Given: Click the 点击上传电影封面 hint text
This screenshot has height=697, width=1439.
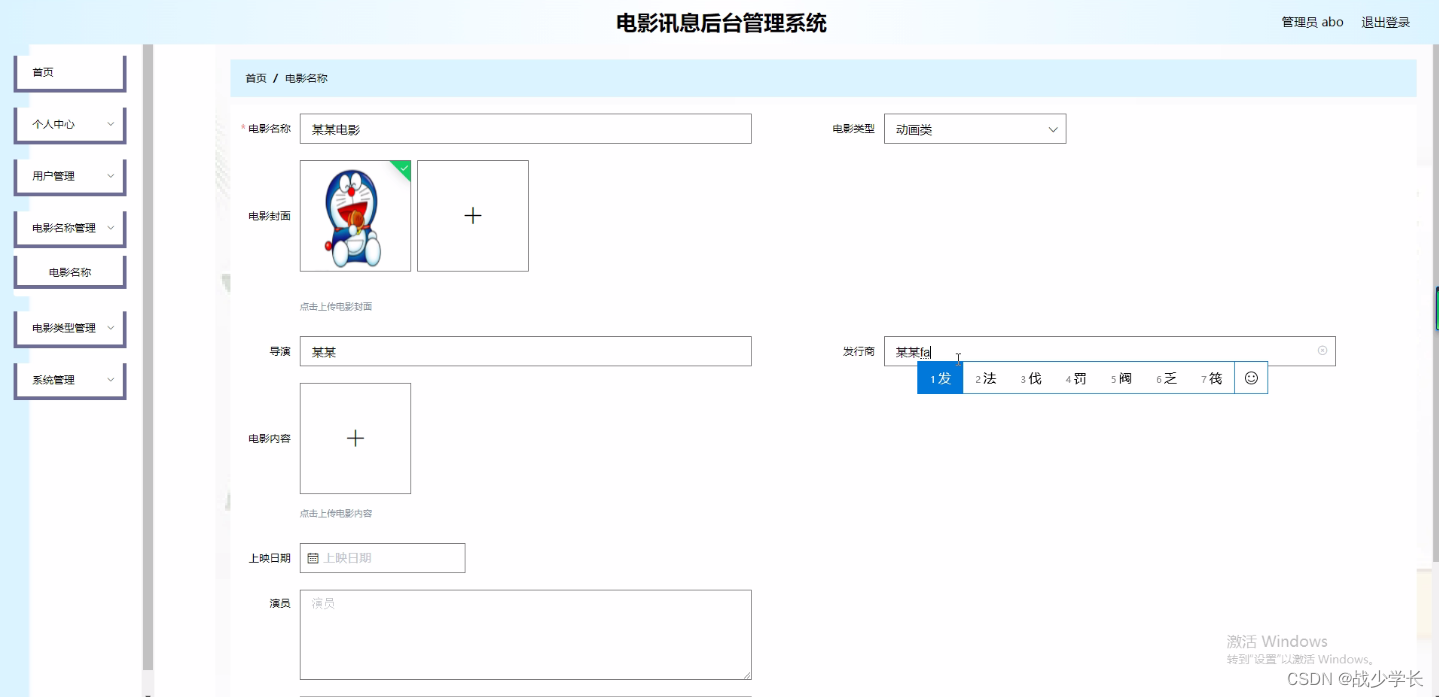Looking at the screenshot, I should pos(336,307).
